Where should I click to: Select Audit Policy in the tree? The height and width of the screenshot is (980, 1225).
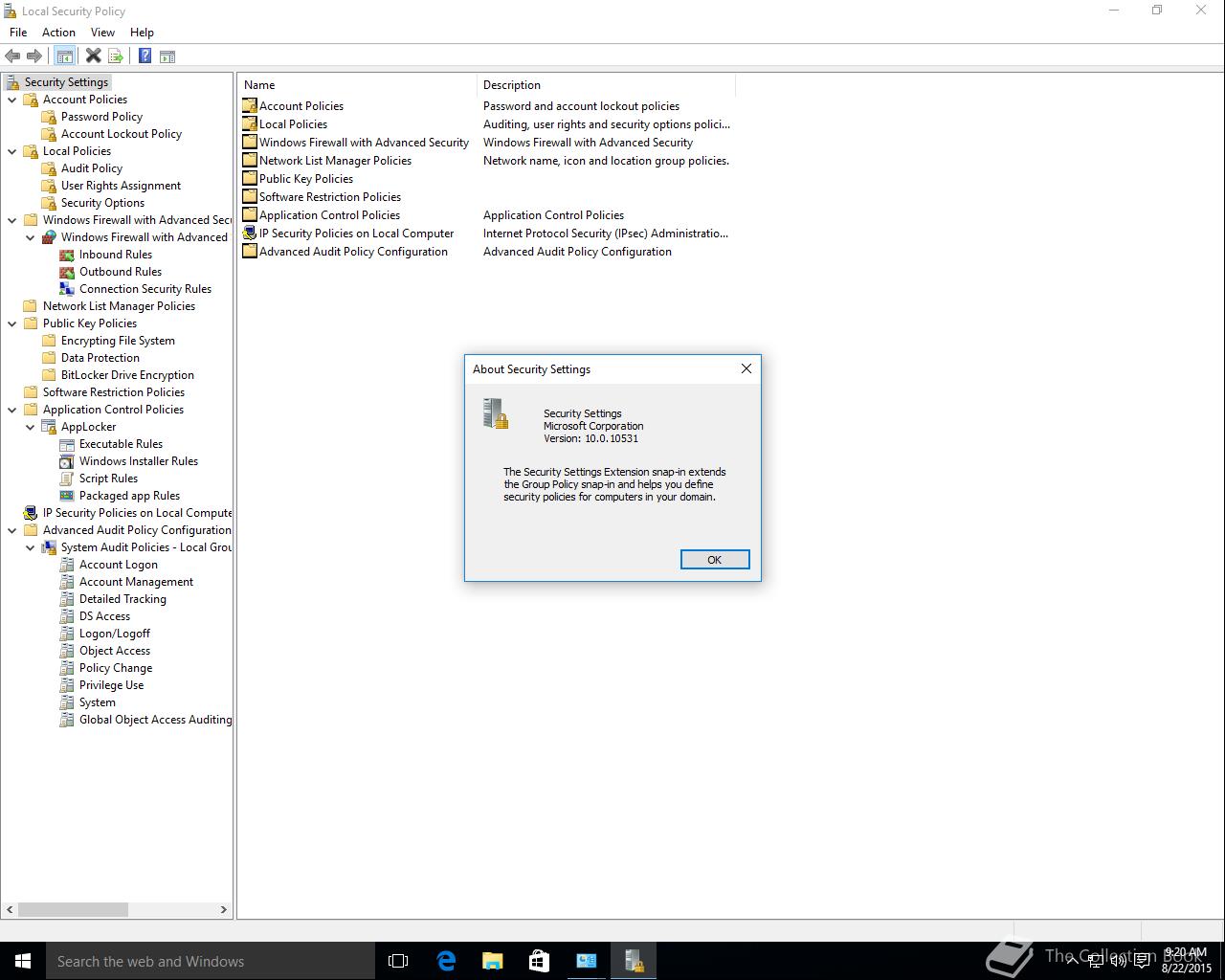[x=92, y=168]
